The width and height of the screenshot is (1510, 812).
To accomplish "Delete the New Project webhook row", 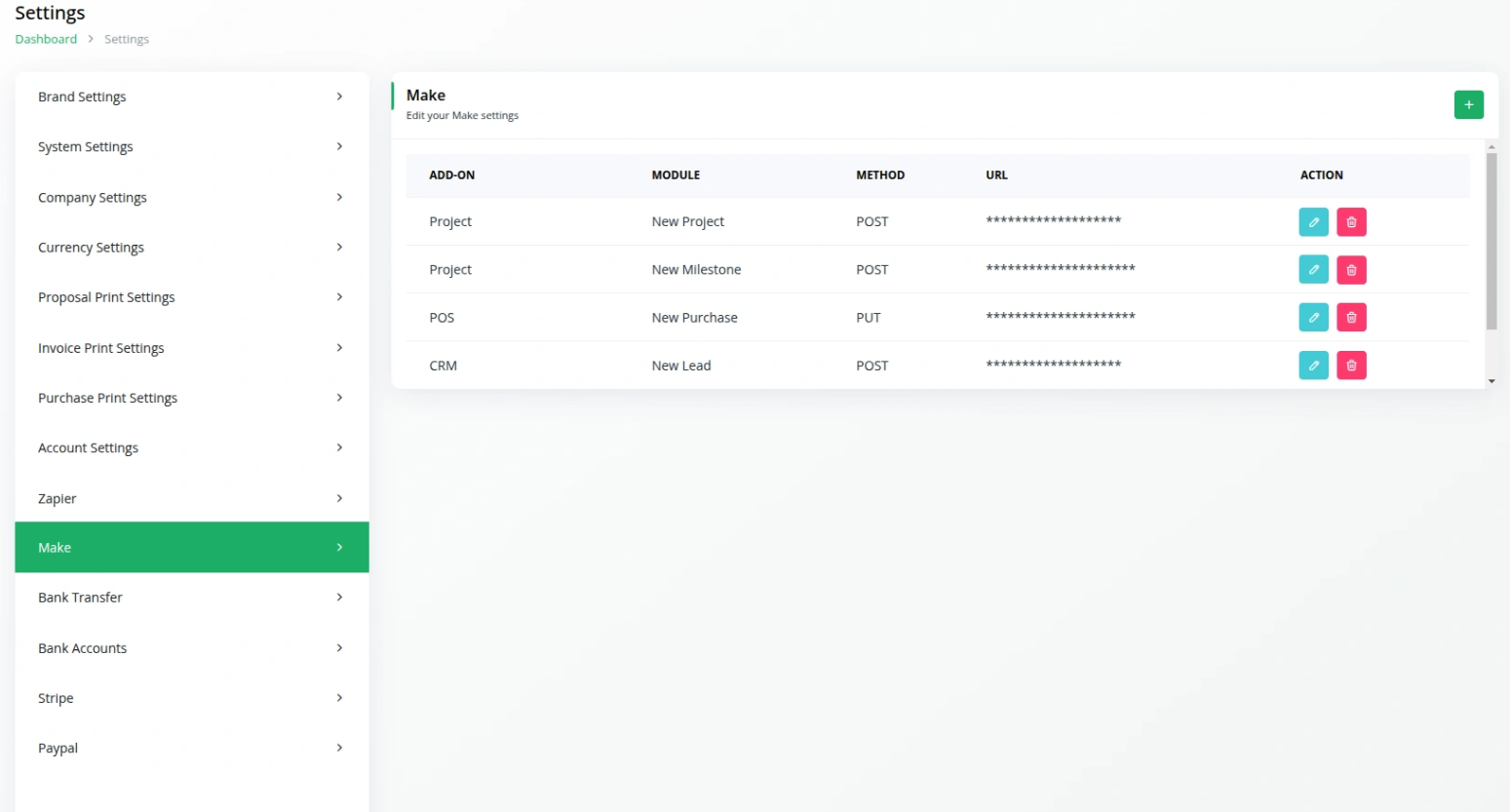I will click(x=1351, y=222).
